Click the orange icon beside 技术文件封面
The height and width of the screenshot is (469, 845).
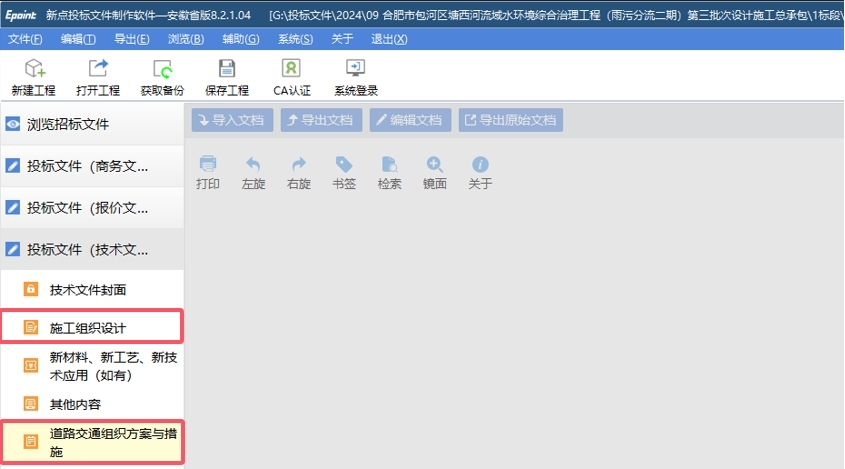pos(31,289)
